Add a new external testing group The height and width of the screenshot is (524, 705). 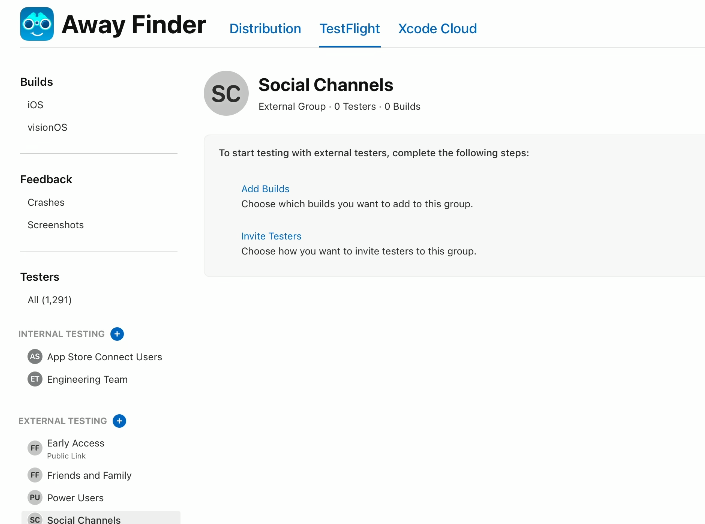(x=119, y=421)
